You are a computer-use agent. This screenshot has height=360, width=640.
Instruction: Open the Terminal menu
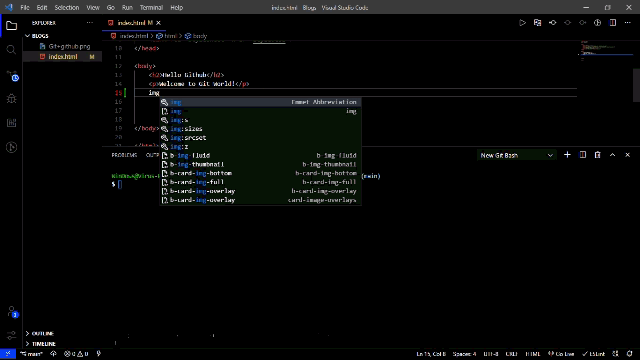[151, 7]
